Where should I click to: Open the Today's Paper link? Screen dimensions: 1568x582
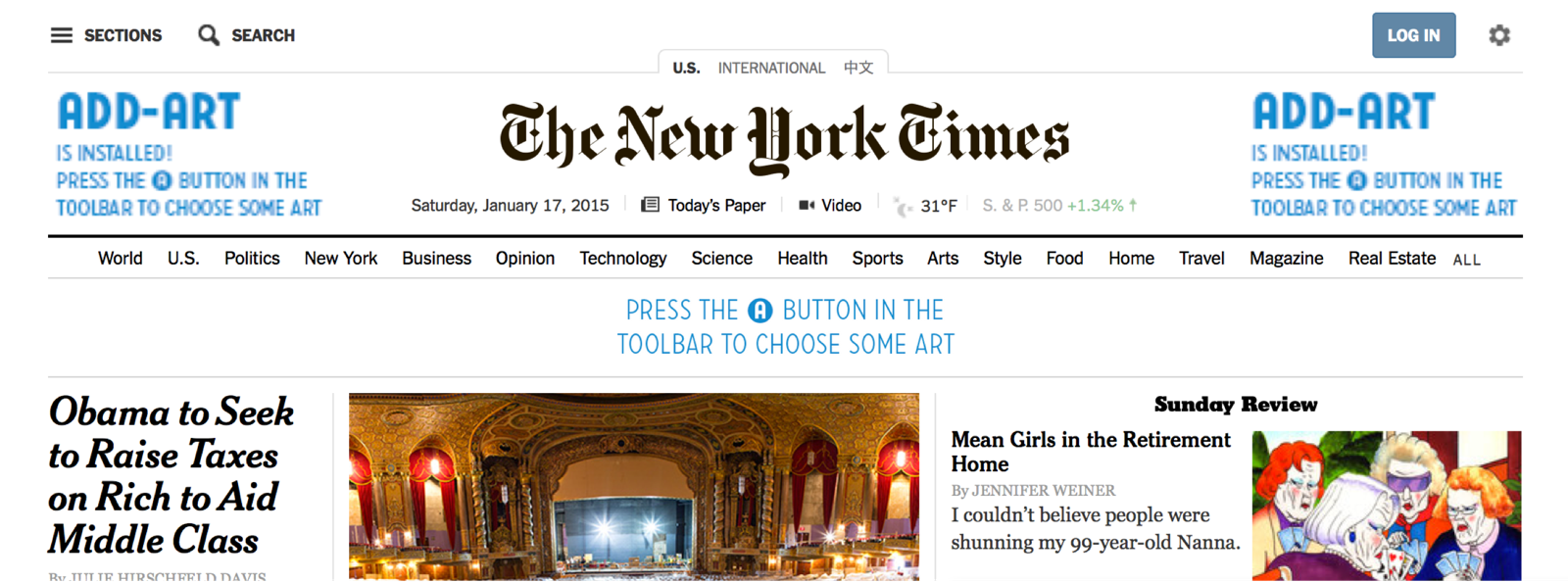point(716,205)
